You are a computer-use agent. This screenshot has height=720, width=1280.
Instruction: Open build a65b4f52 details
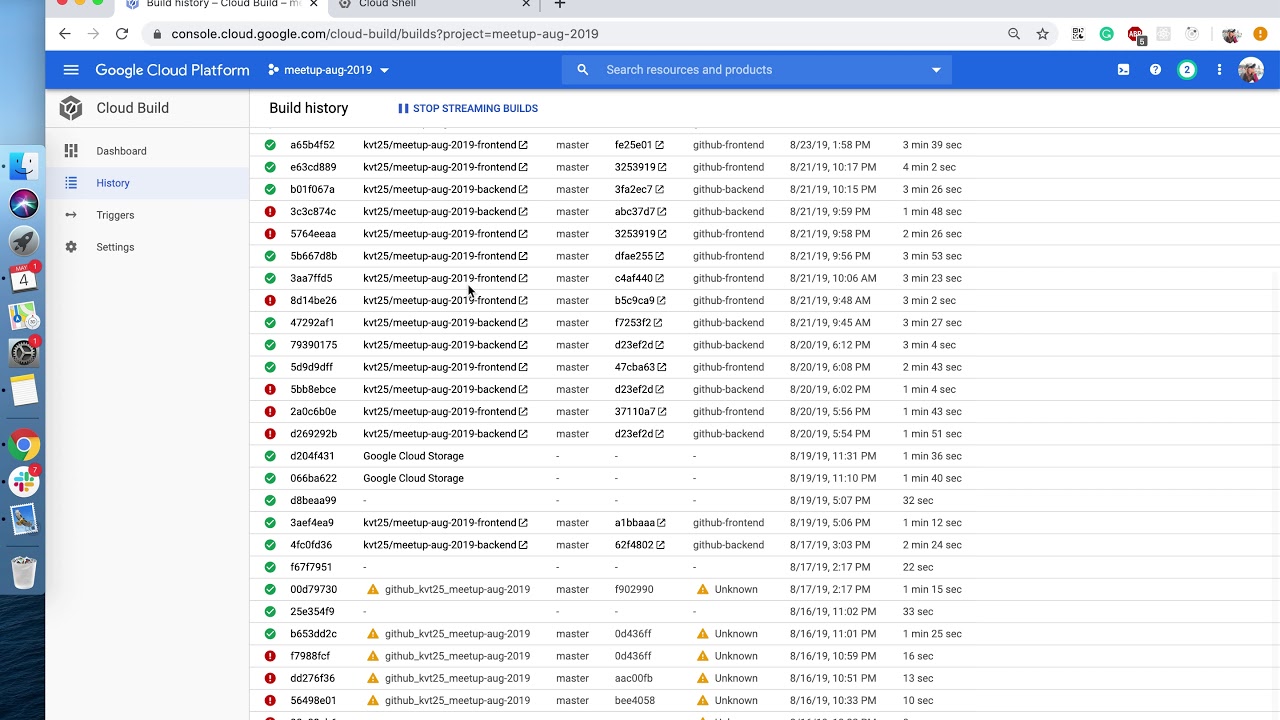312,145
